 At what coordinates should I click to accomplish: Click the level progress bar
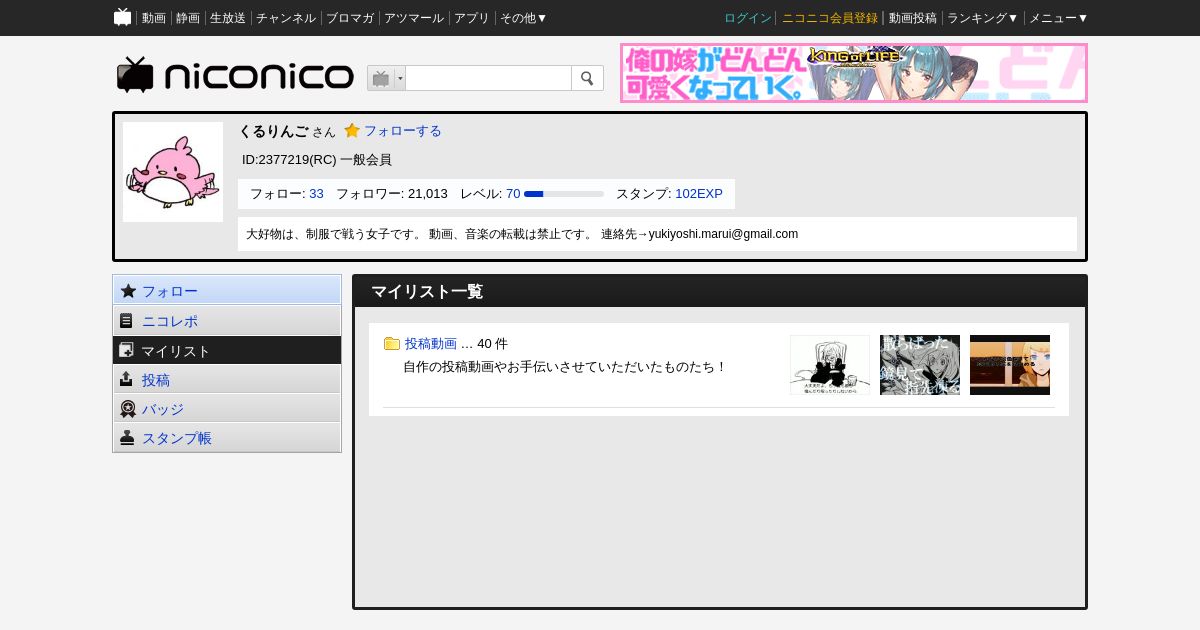564,194
